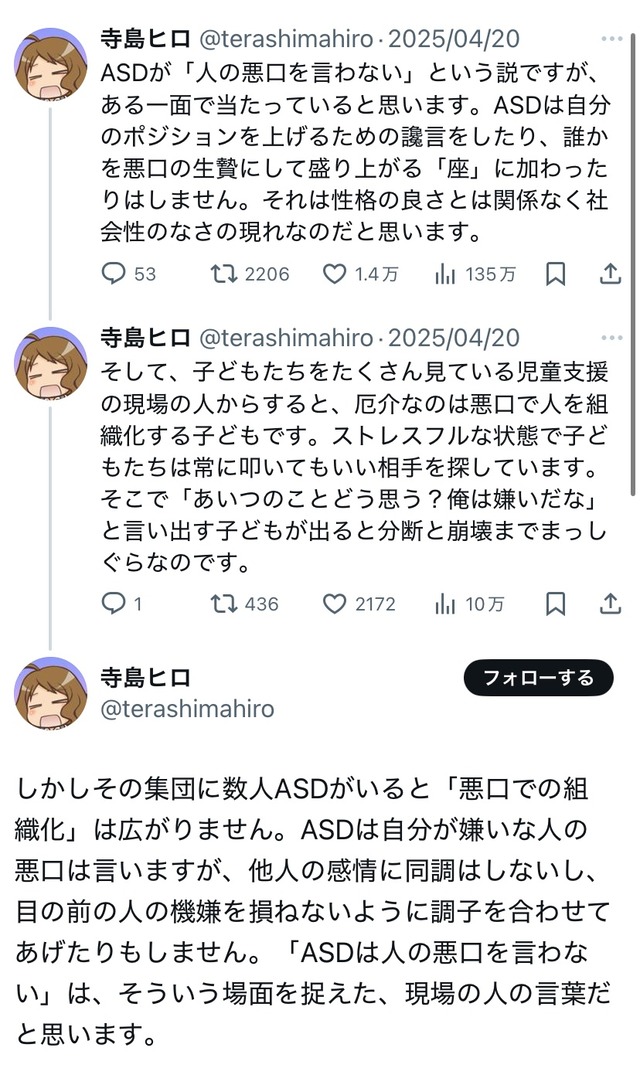Image resolution: width=640 pixels, height=1068 pixels.
Task: Retweet the second tweet with 436 reposts
Action: 220,603
